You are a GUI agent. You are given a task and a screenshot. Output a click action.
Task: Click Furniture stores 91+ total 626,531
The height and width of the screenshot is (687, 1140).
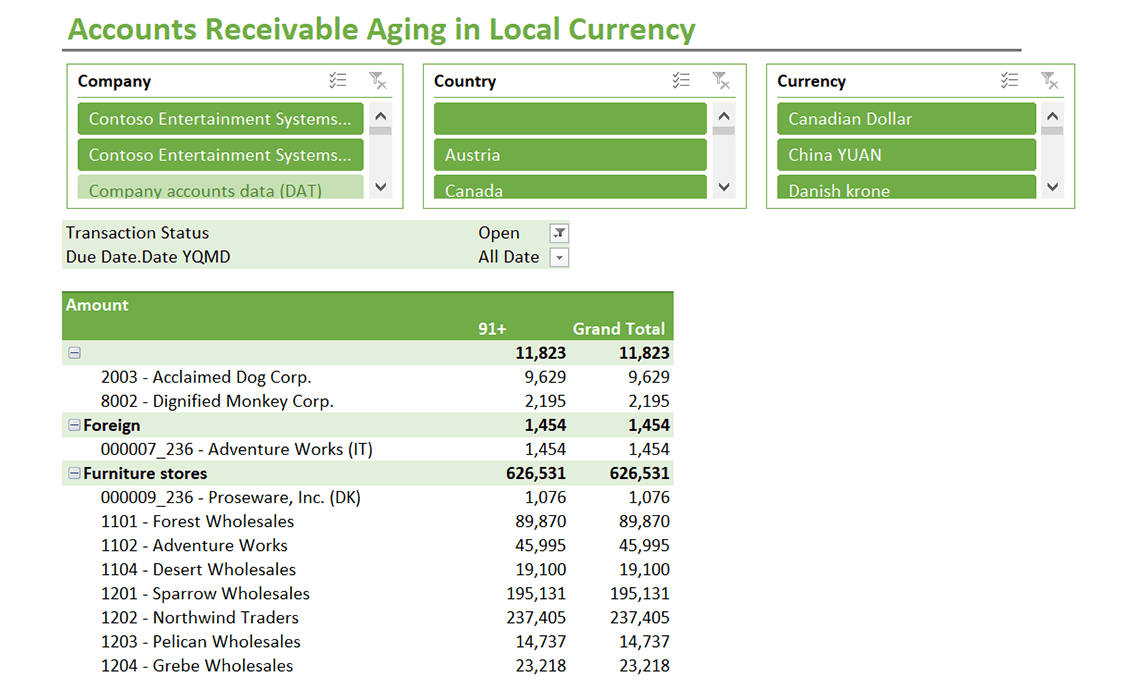[536, 473]
